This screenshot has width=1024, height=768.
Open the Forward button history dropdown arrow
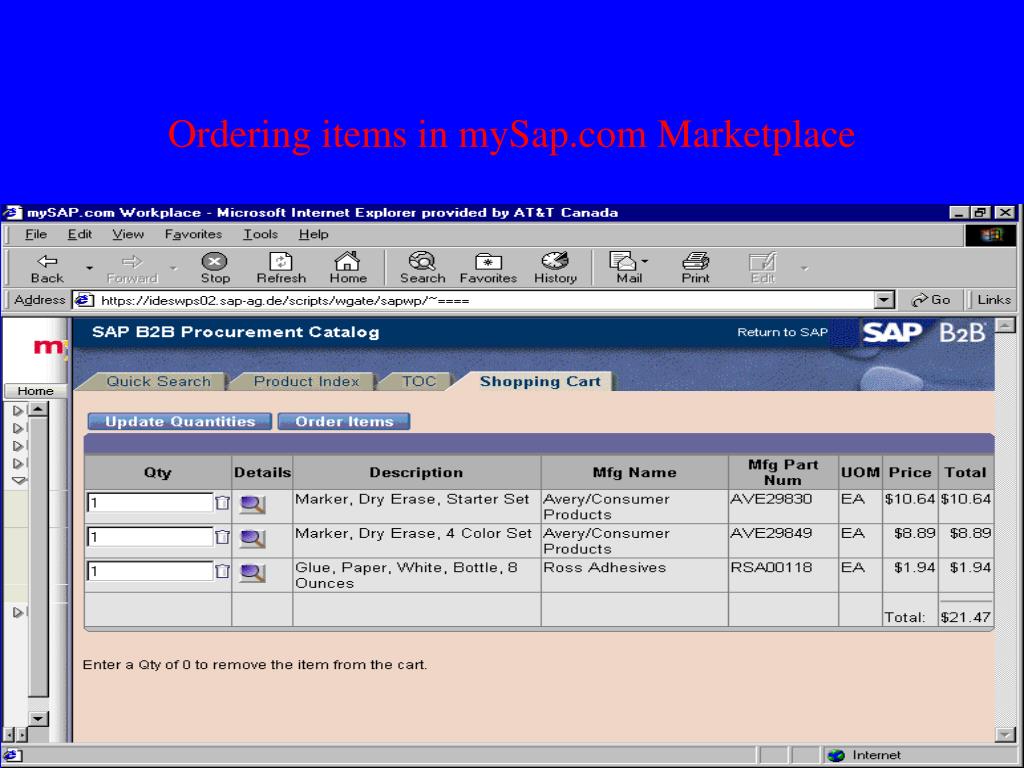pyautogui.click(x=174, y=268)
